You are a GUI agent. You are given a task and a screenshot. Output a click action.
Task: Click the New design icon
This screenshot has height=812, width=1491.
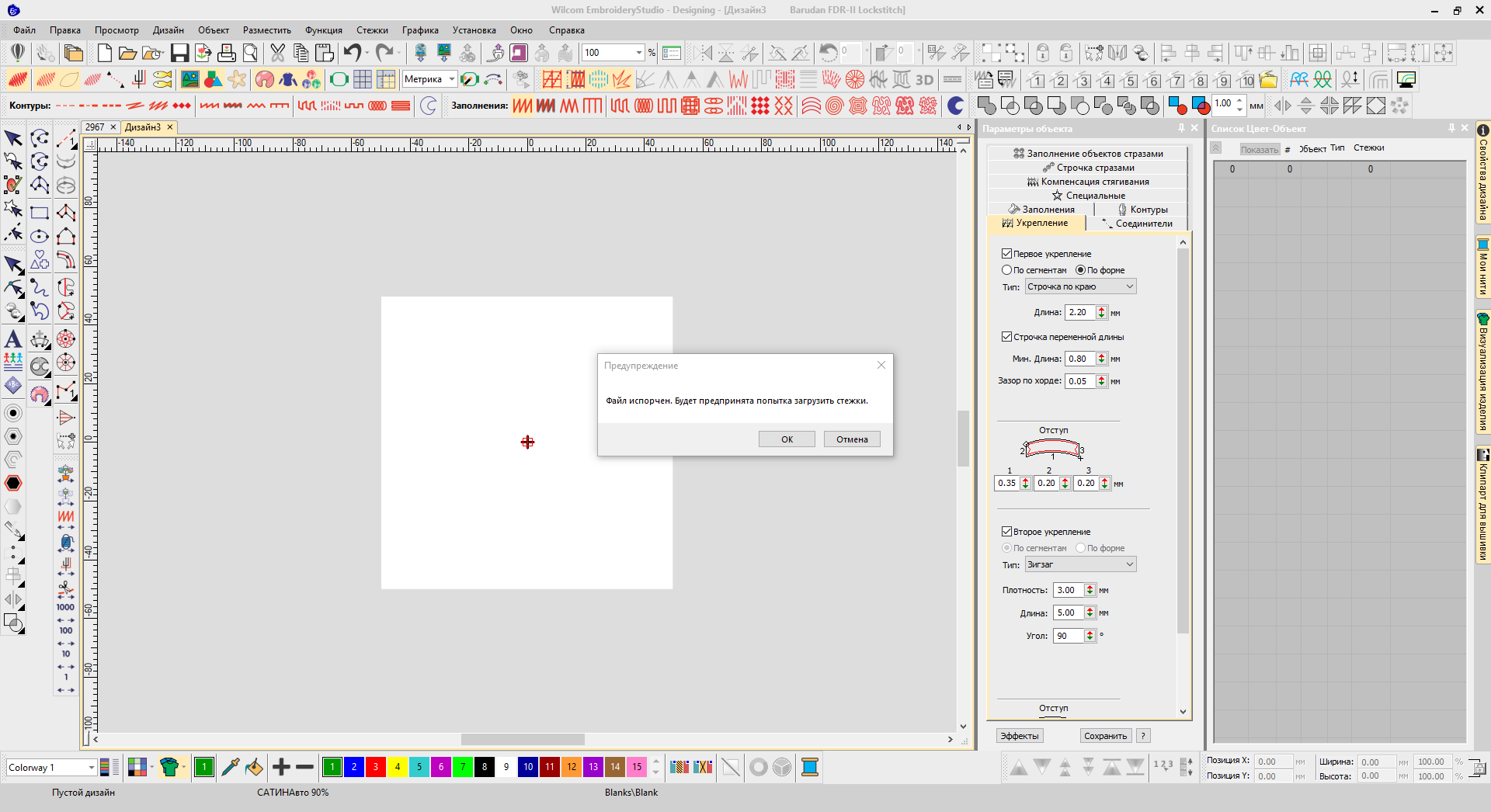point(104,53)
